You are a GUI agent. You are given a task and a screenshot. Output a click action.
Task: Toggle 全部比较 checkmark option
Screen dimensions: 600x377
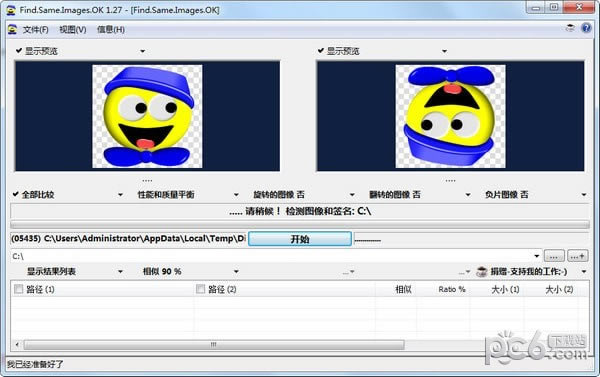click(15, 194)
